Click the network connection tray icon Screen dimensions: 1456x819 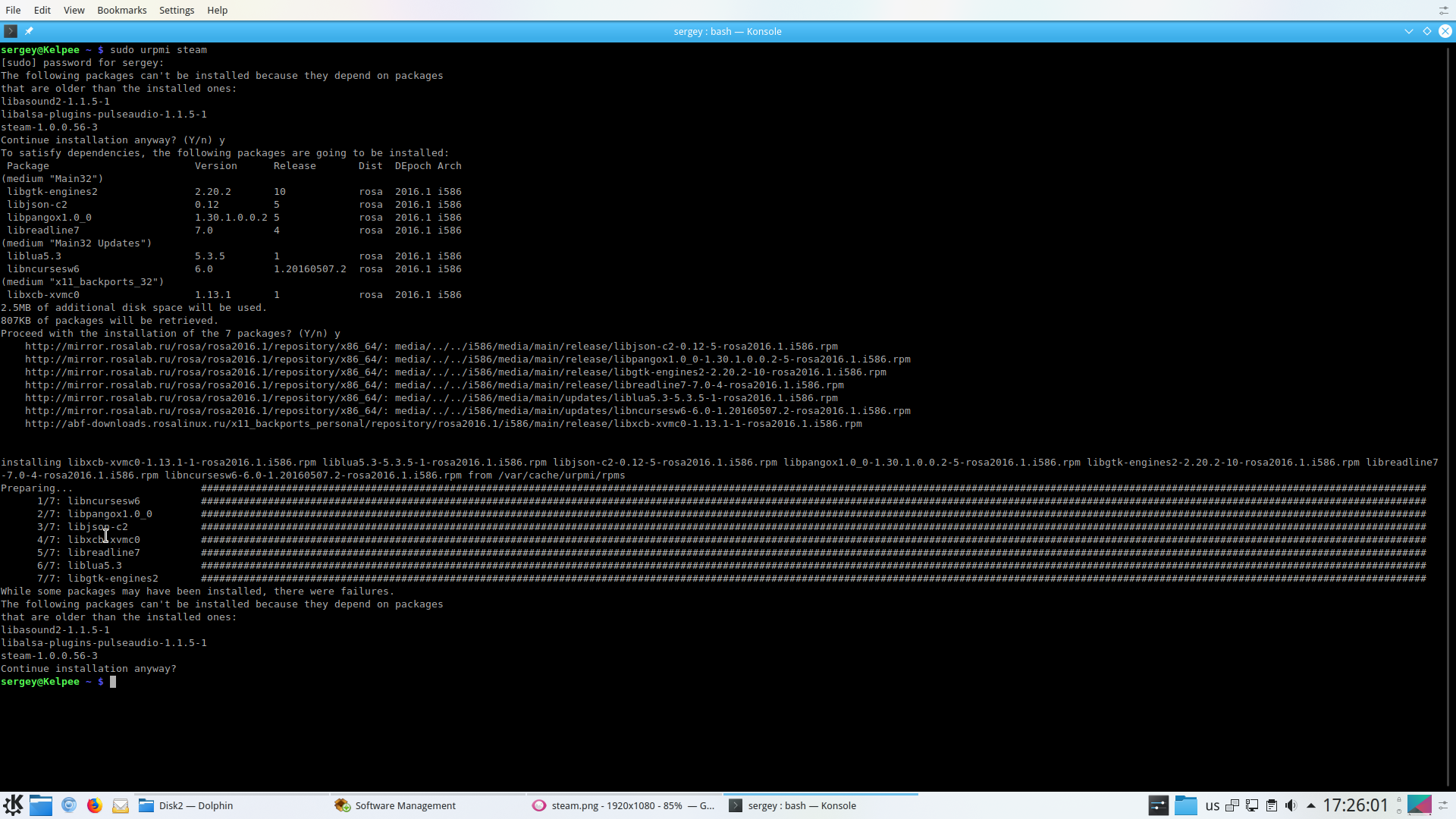(1252, 805)
